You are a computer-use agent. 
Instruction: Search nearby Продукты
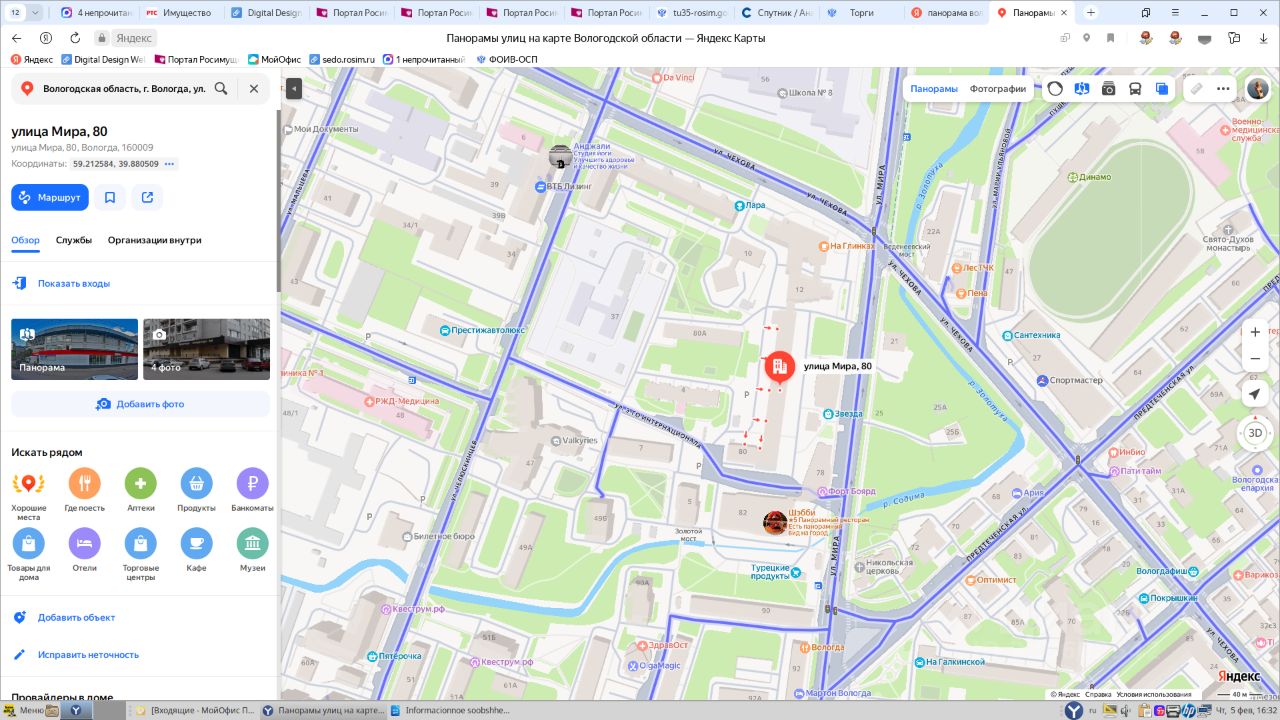pyautogui.click(x=196, y=491)
